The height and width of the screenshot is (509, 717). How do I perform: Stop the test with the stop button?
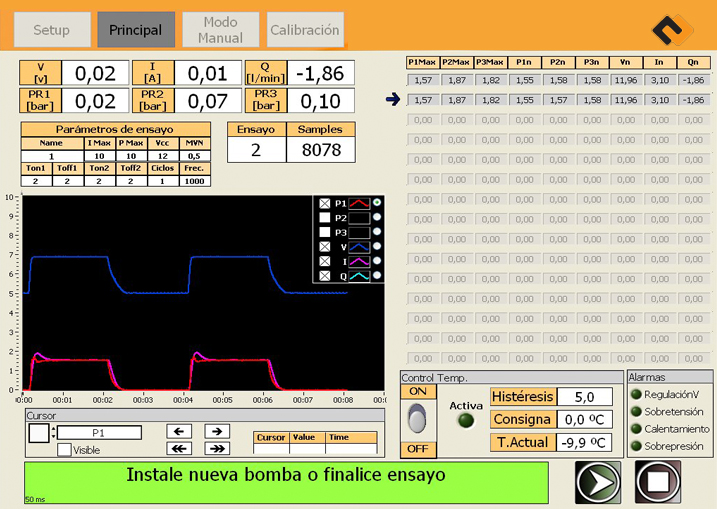point(658,482)
